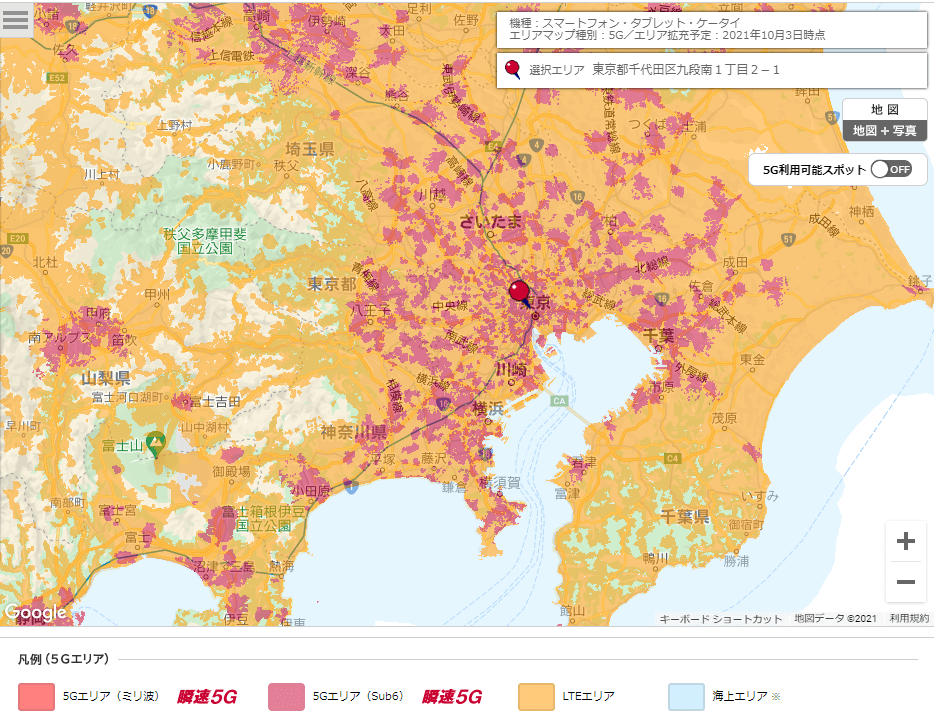The image size is (934, 721).
Task: Click the Google logo on the map
Action: click(35, 612)
